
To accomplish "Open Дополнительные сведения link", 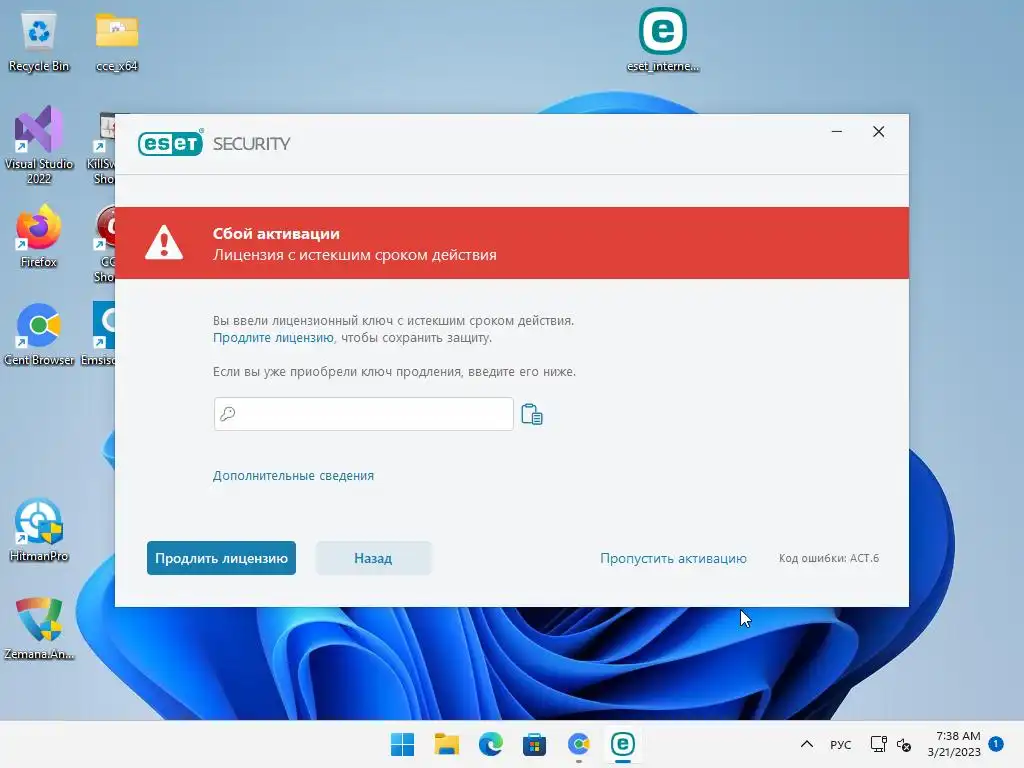I will point(293,475).
